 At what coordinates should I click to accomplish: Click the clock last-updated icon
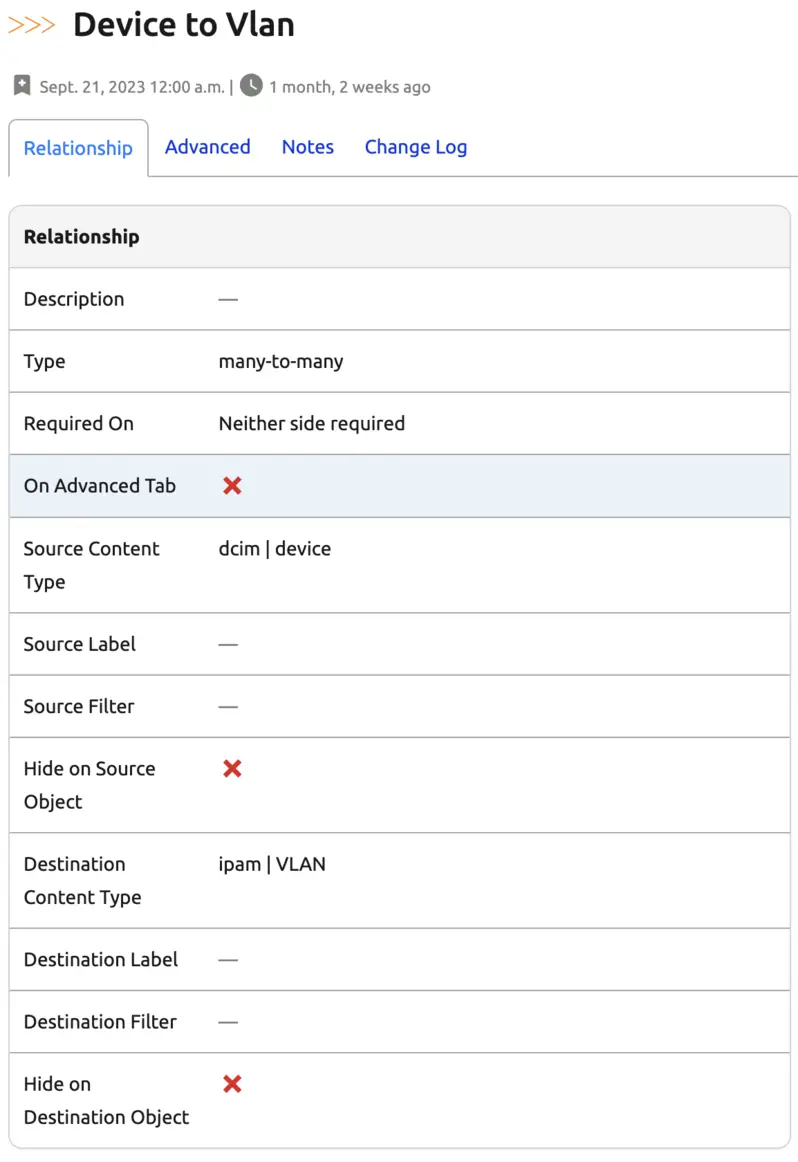coord(251,86)
